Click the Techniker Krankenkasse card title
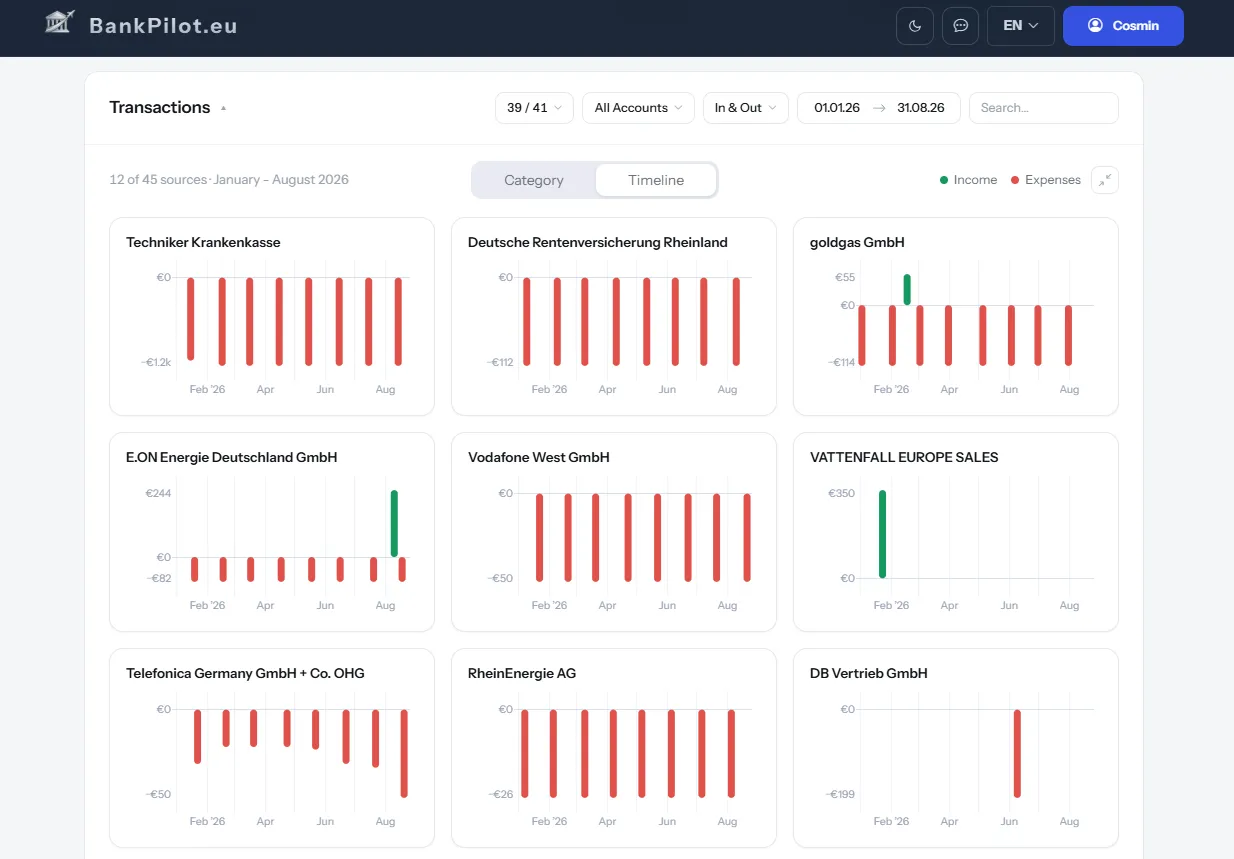 coord(203,242)
